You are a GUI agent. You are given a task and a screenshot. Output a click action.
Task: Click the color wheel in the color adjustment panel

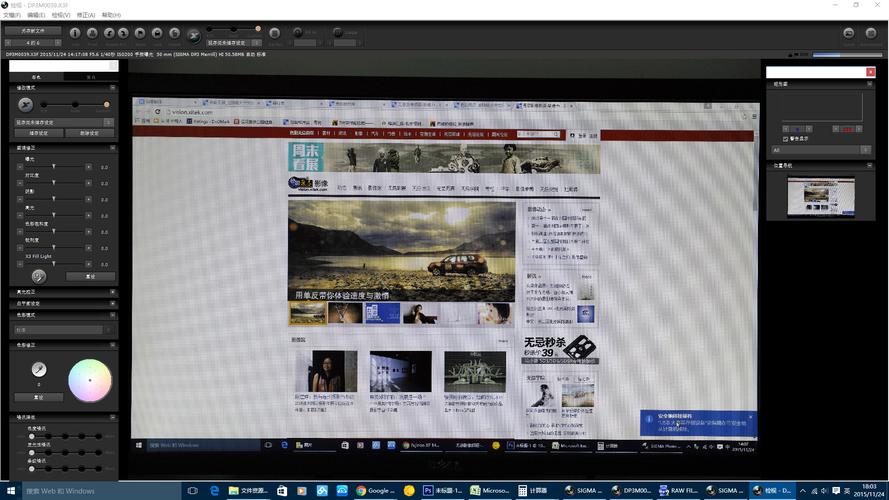tap(88, 379)
